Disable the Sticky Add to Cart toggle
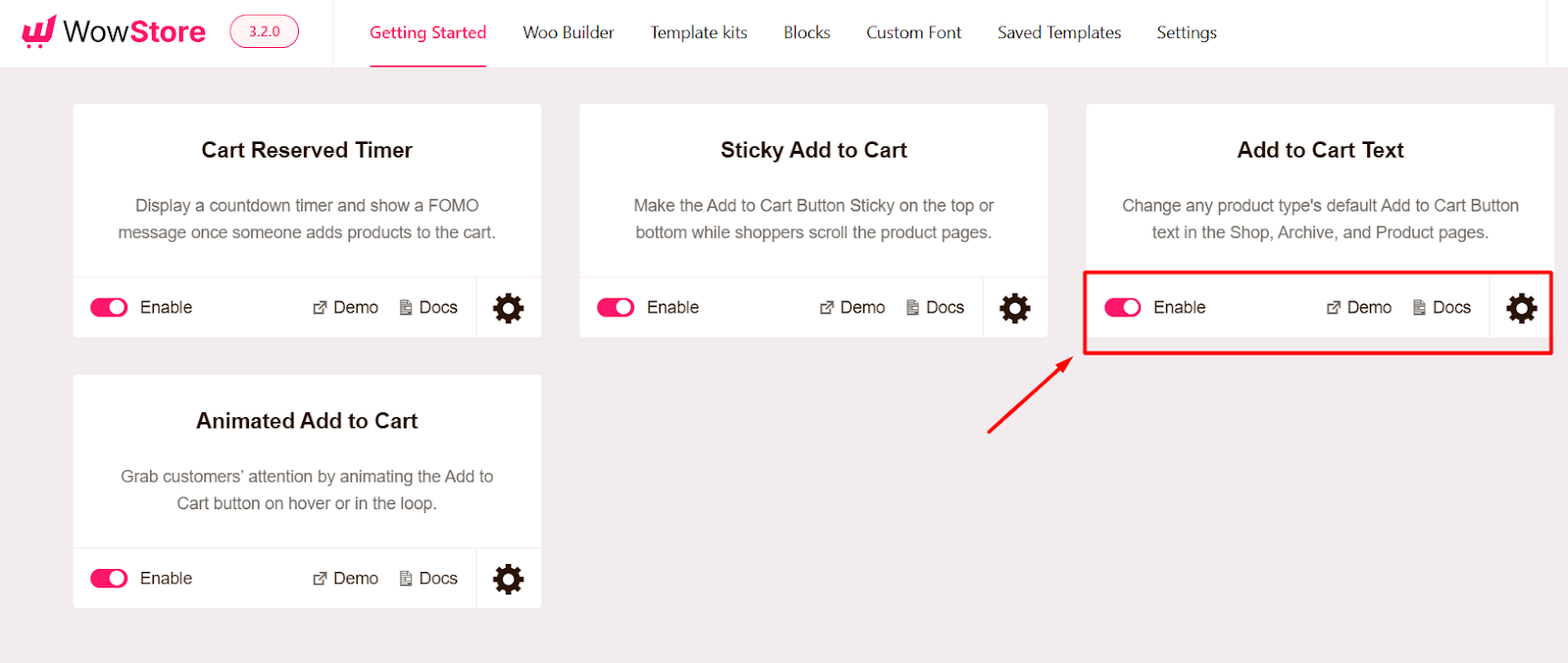The height and width of the screenshot is (663, 1568). point(614,307)
